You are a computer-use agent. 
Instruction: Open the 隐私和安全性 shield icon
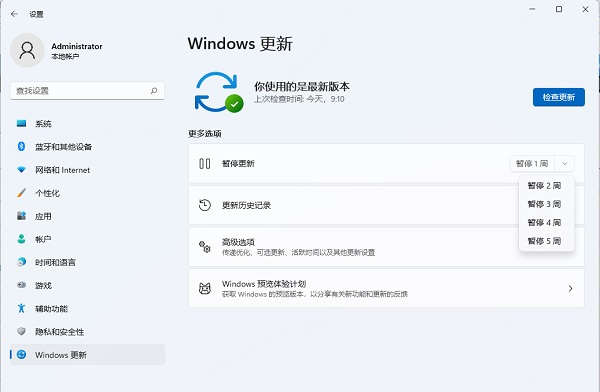pos(21,331)
